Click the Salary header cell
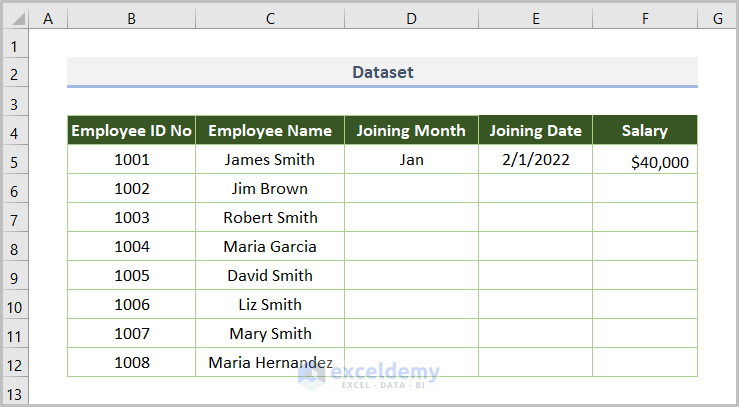Screen dimensions: 739x407 pyautogui.click(x=645, y=130)
